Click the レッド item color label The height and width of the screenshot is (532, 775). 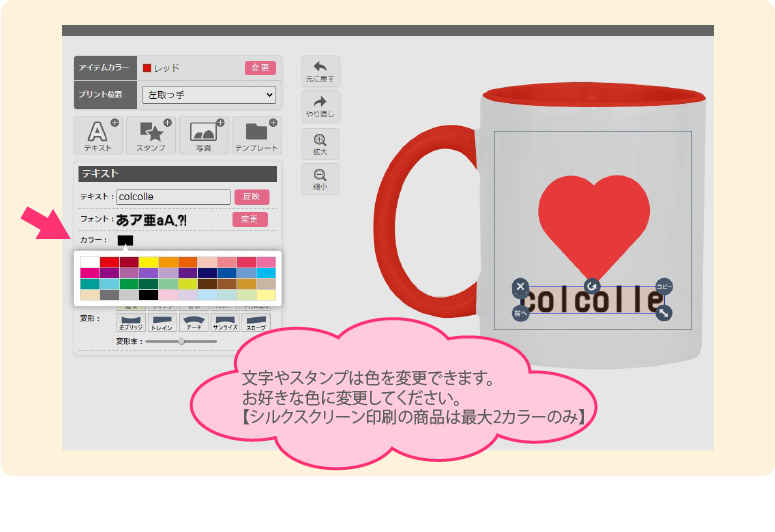[x=167, y=68]
